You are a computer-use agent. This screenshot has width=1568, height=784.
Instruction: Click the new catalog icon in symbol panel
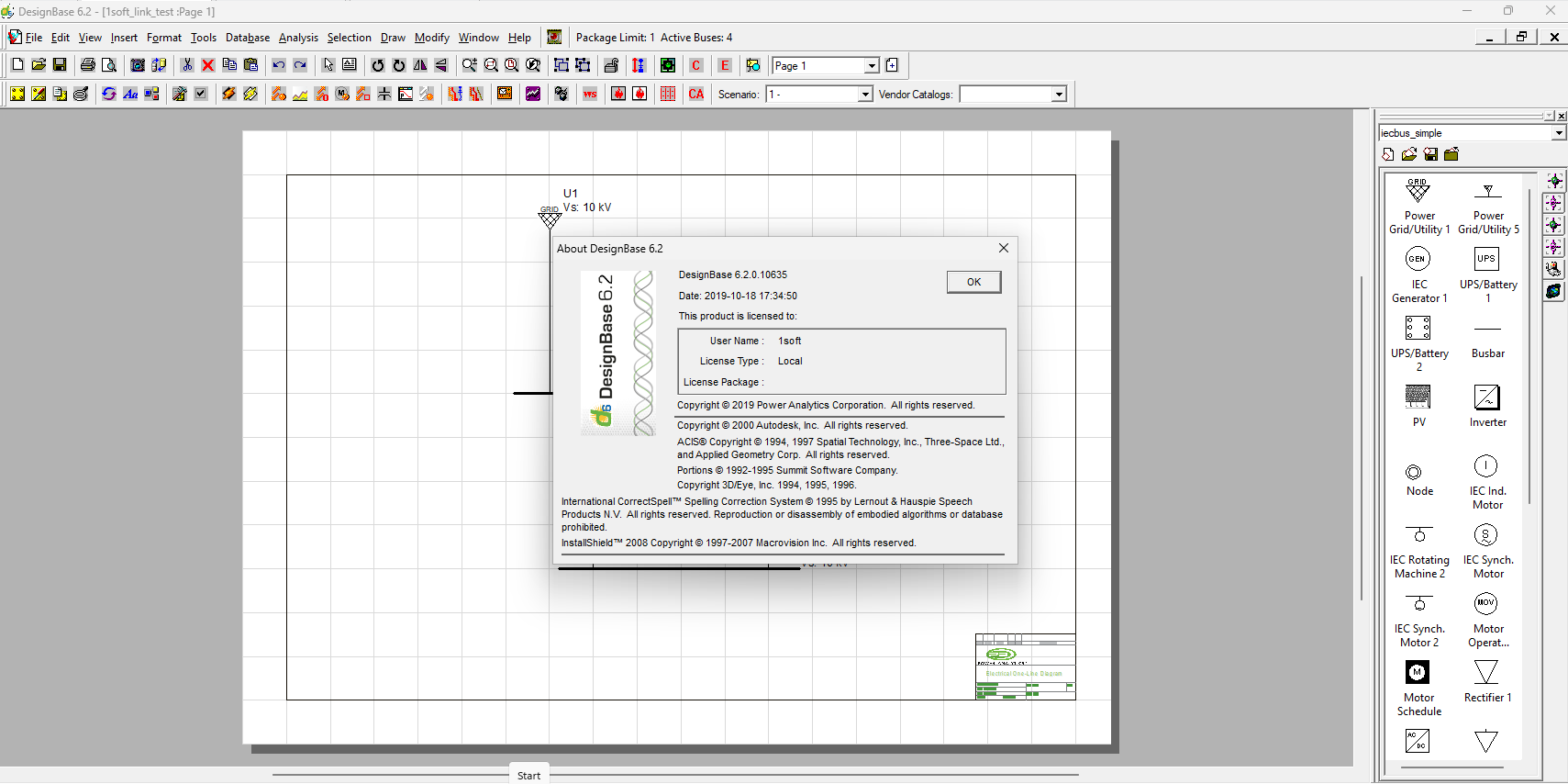point(1388,154)
